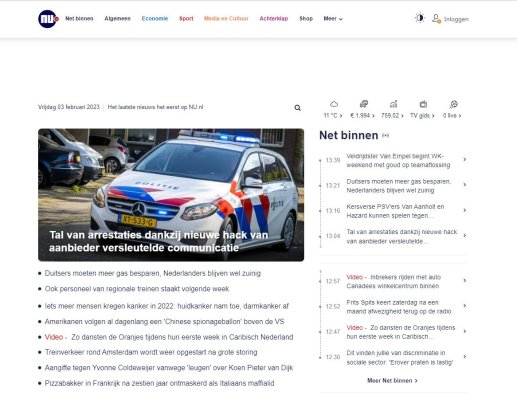The width and height of the screenshot is (517, 395).
Task: Toggle the dark mode theme icon
Action: coord(420,18)
